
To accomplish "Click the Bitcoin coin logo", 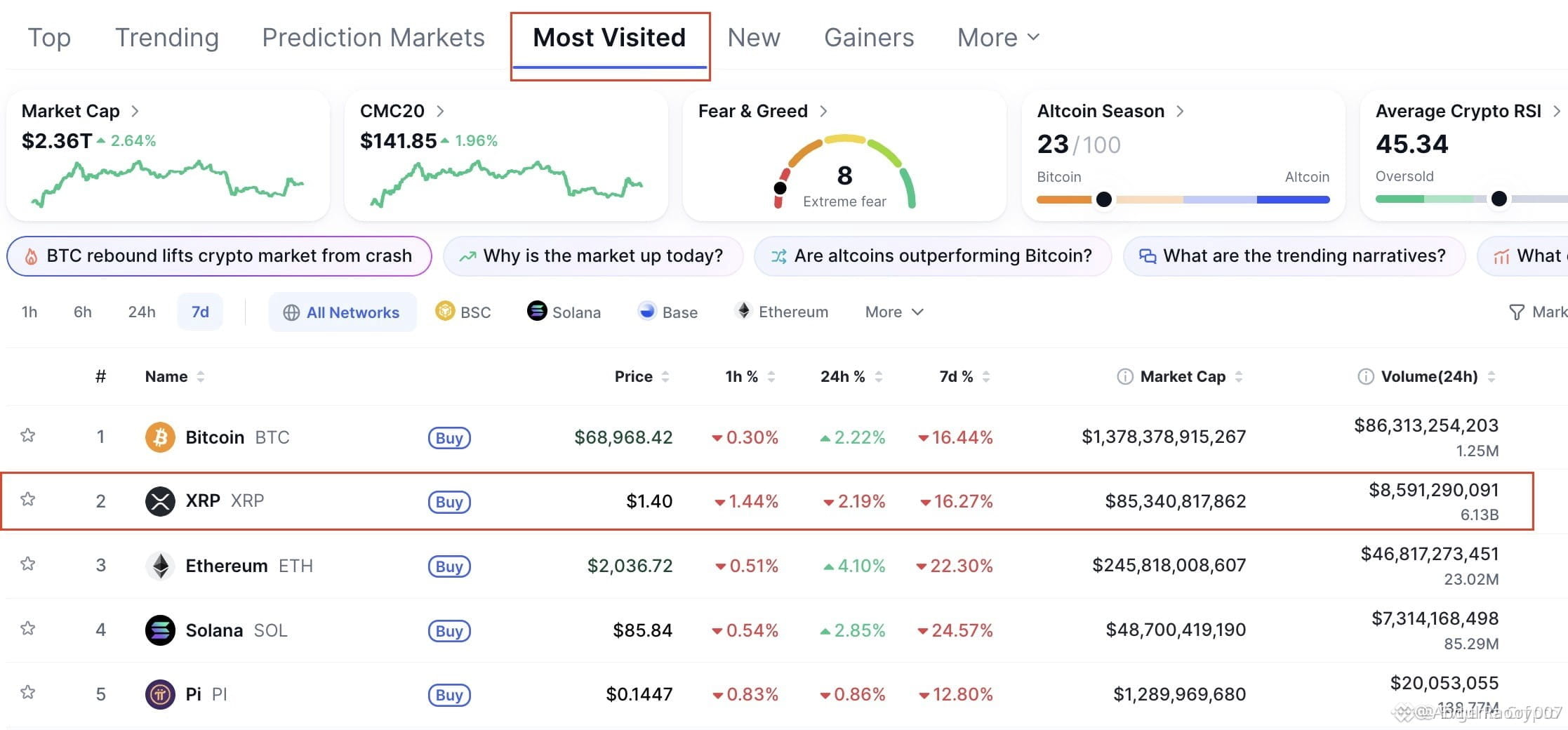I will (160, 437).
